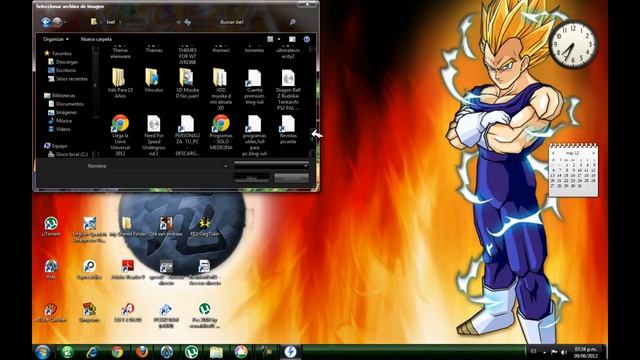The width and height of the screenshot is (640, 360).
Task: Open the Organizar dropdown menu
Action: click(x=56, y=39)
